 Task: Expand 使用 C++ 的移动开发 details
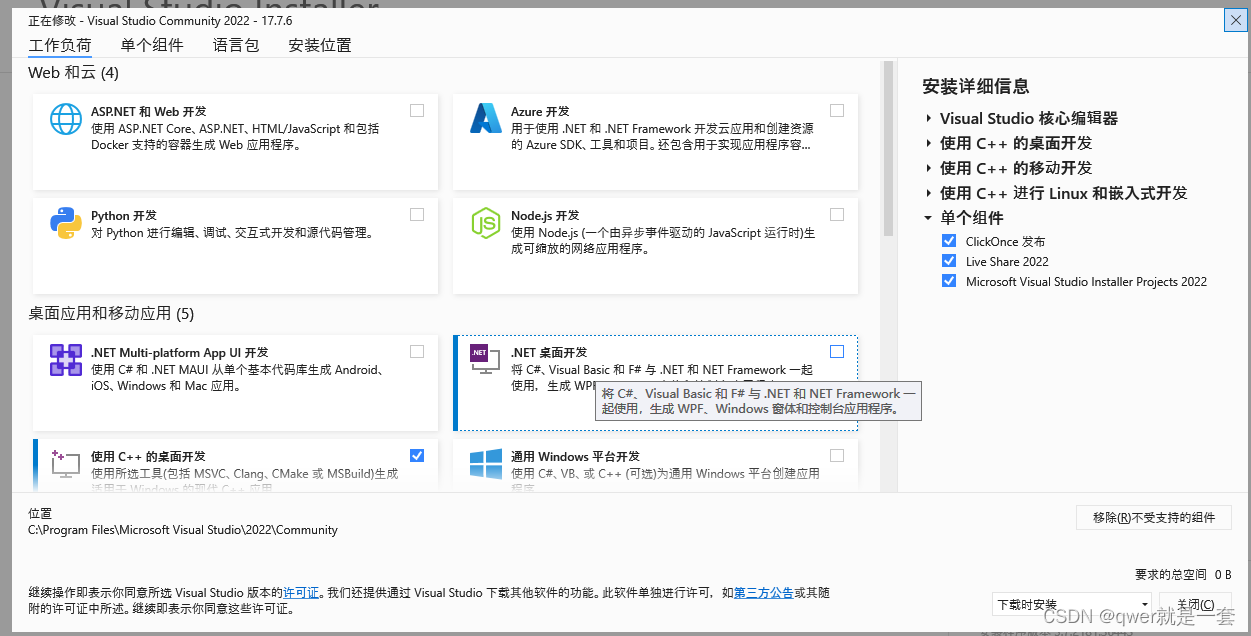[x=929, y=168]
